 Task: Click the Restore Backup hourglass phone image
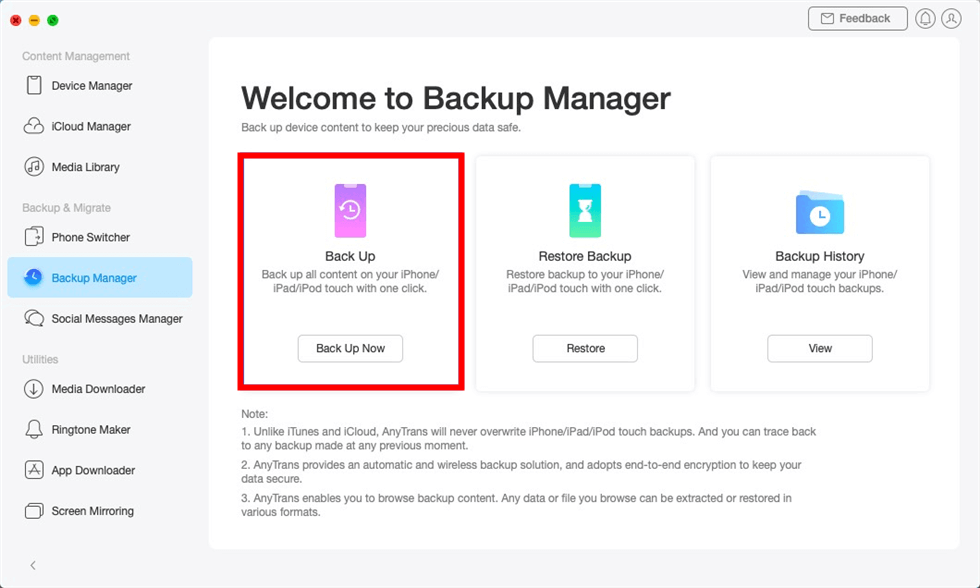585,210
